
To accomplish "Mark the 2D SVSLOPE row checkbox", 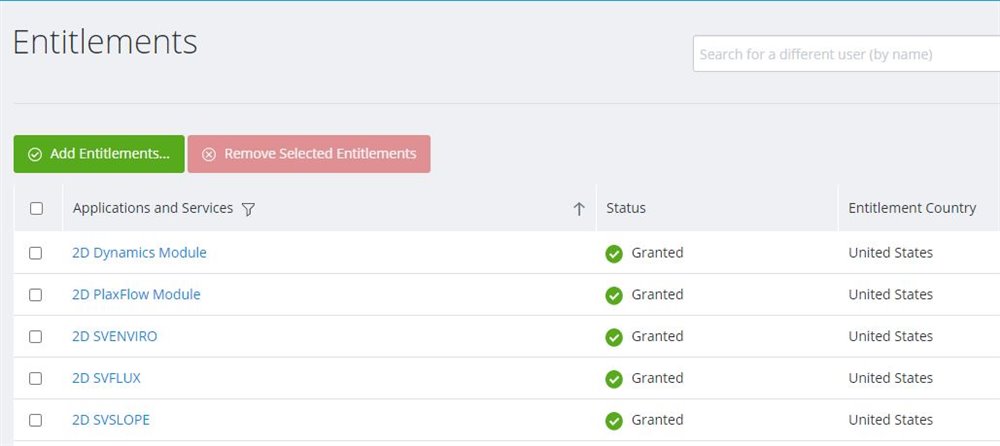I will point(36,421).
